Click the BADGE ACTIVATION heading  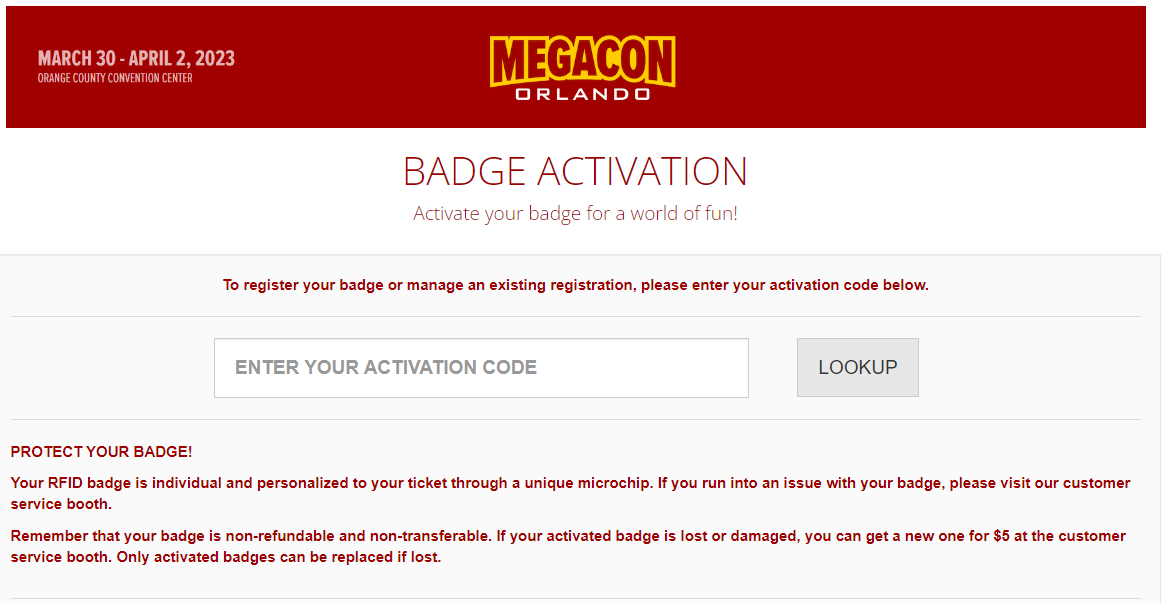(575, 171)
